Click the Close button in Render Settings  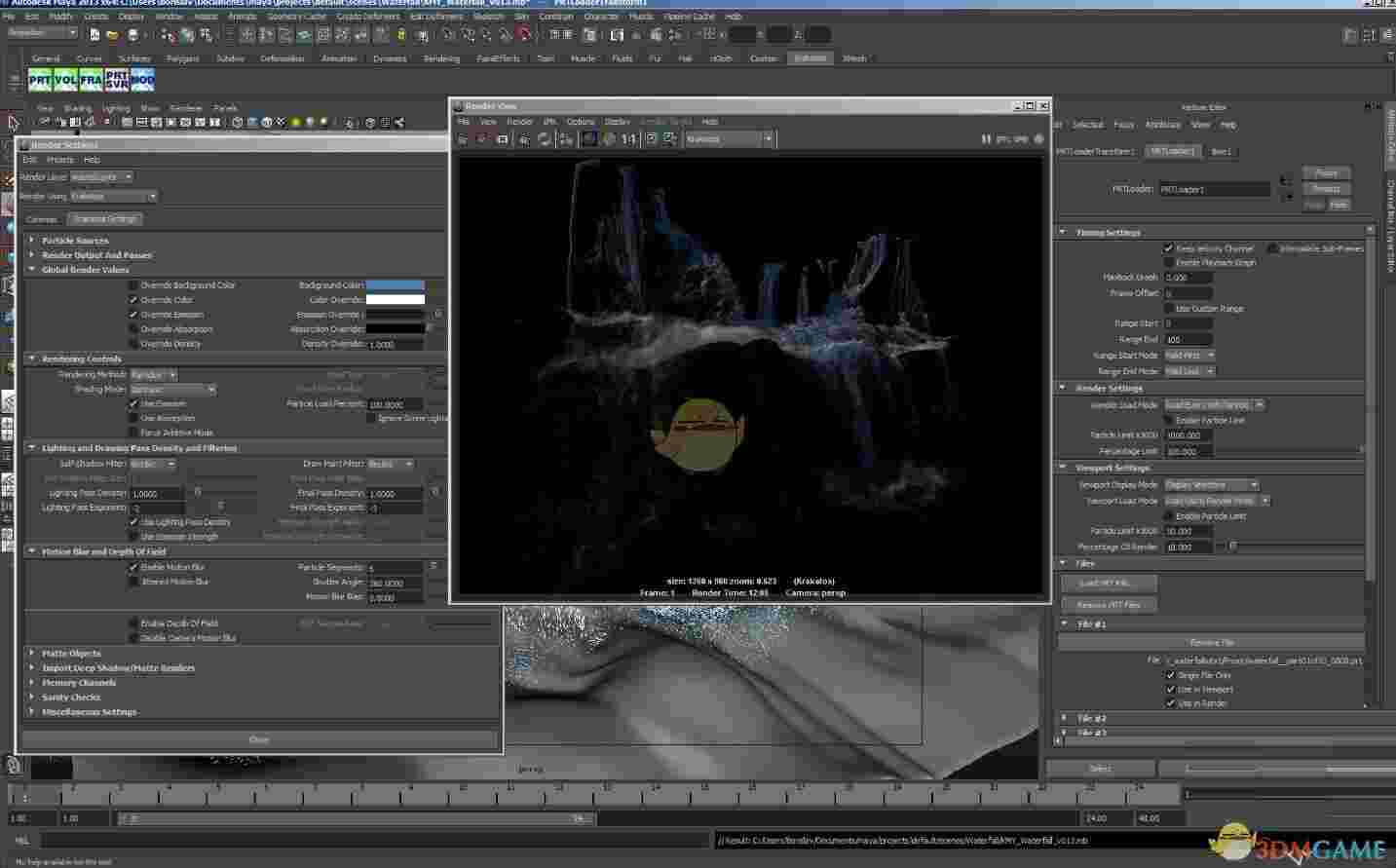pyautogui.click(x=258, y=739)
